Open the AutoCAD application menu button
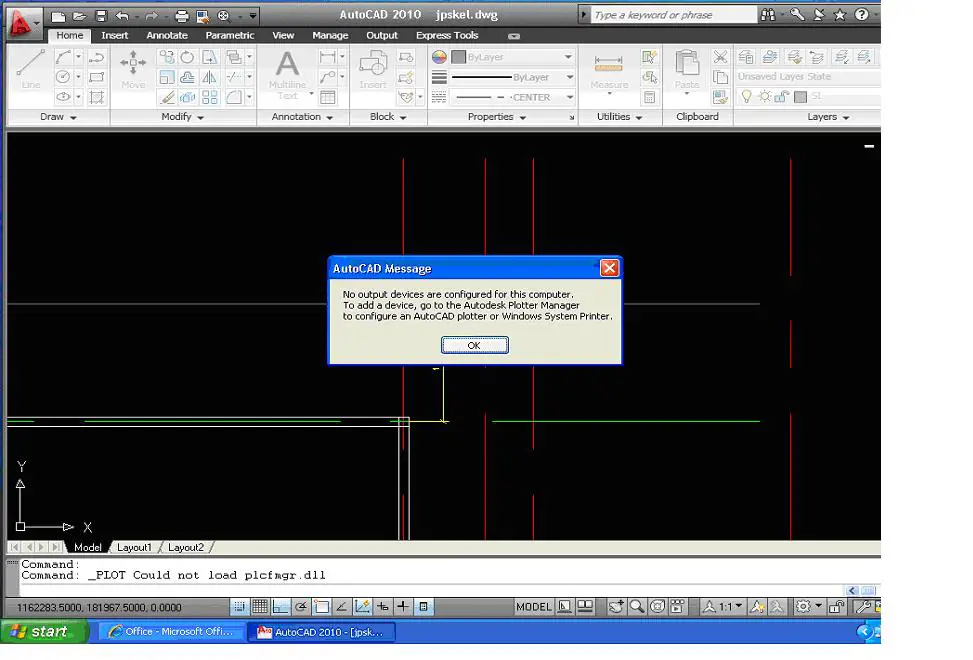The image size is (973, 660). pyautogui.click(x=22, y=22)
